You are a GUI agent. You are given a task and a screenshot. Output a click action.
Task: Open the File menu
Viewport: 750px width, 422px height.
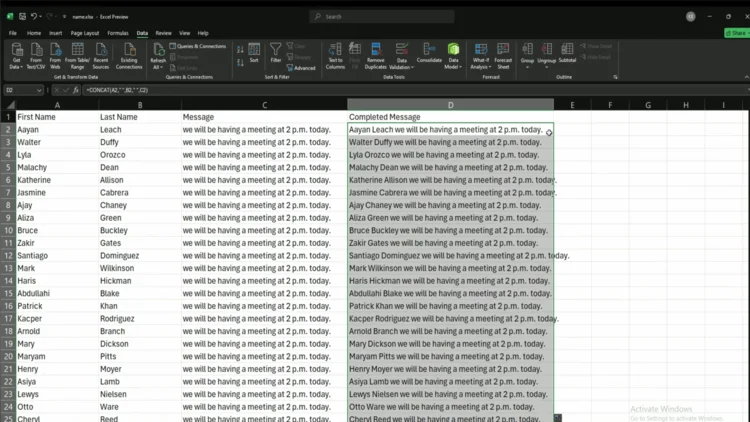pyautogui.click(x=13, y=33)
